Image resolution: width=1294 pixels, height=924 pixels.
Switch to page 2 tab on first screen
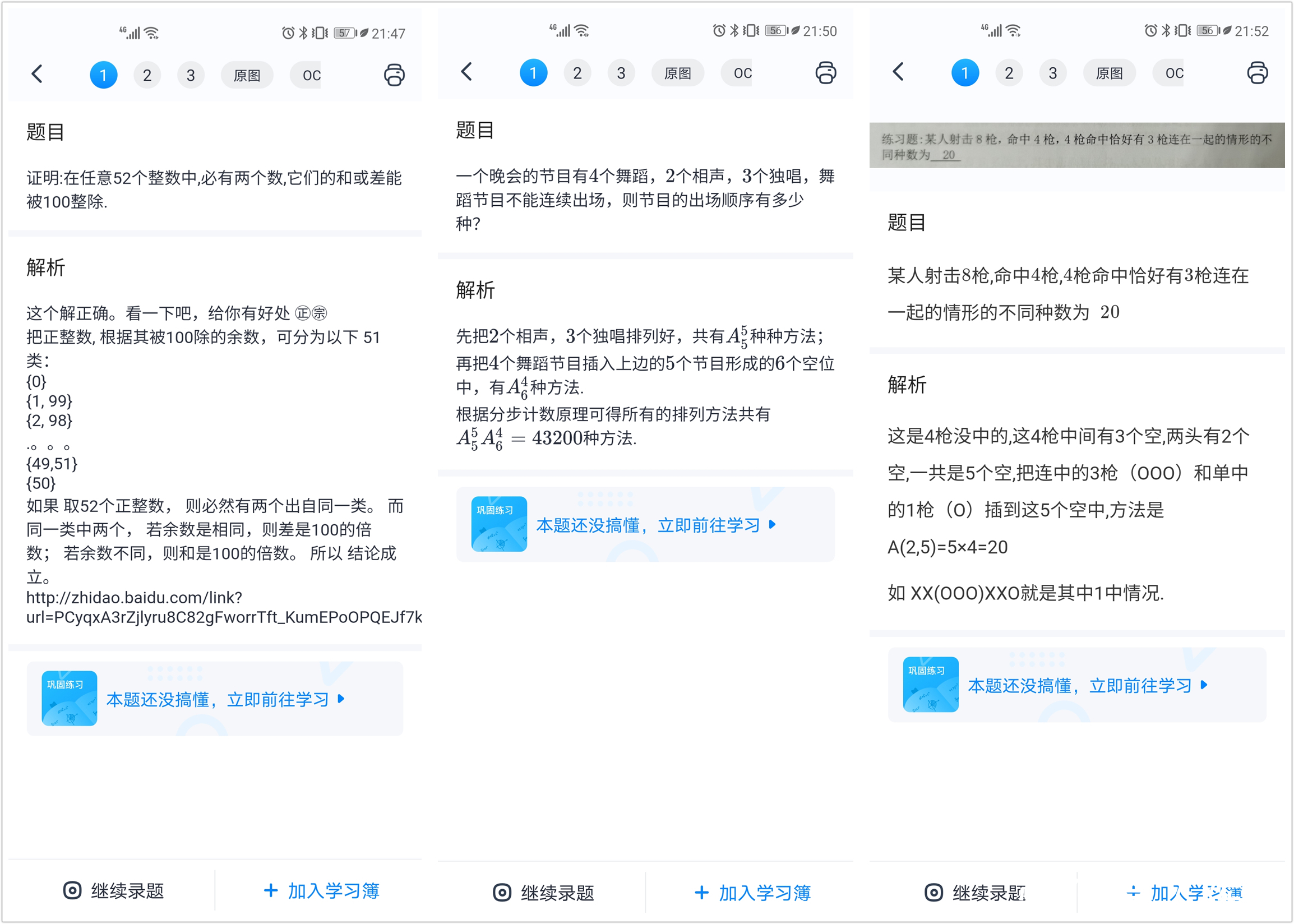147,75
